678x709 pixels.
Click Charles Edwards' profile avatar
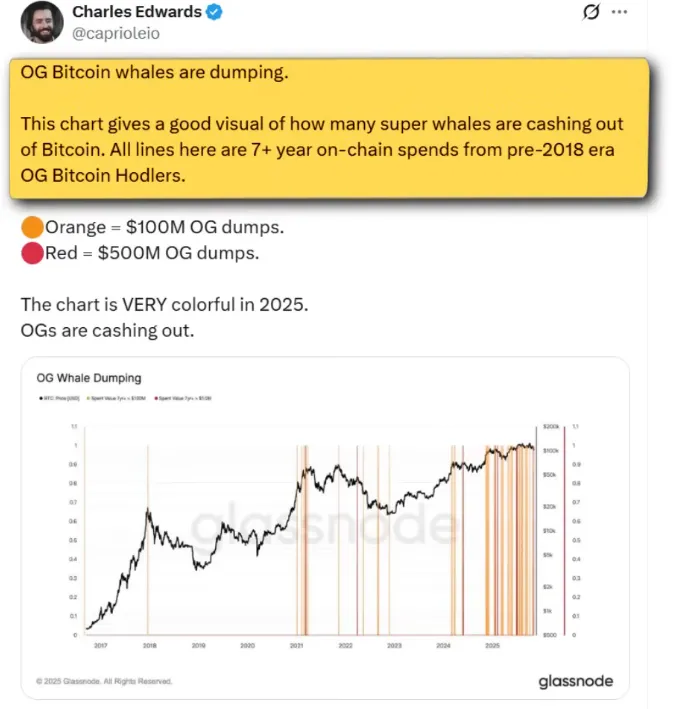click(x=40, y=22)
